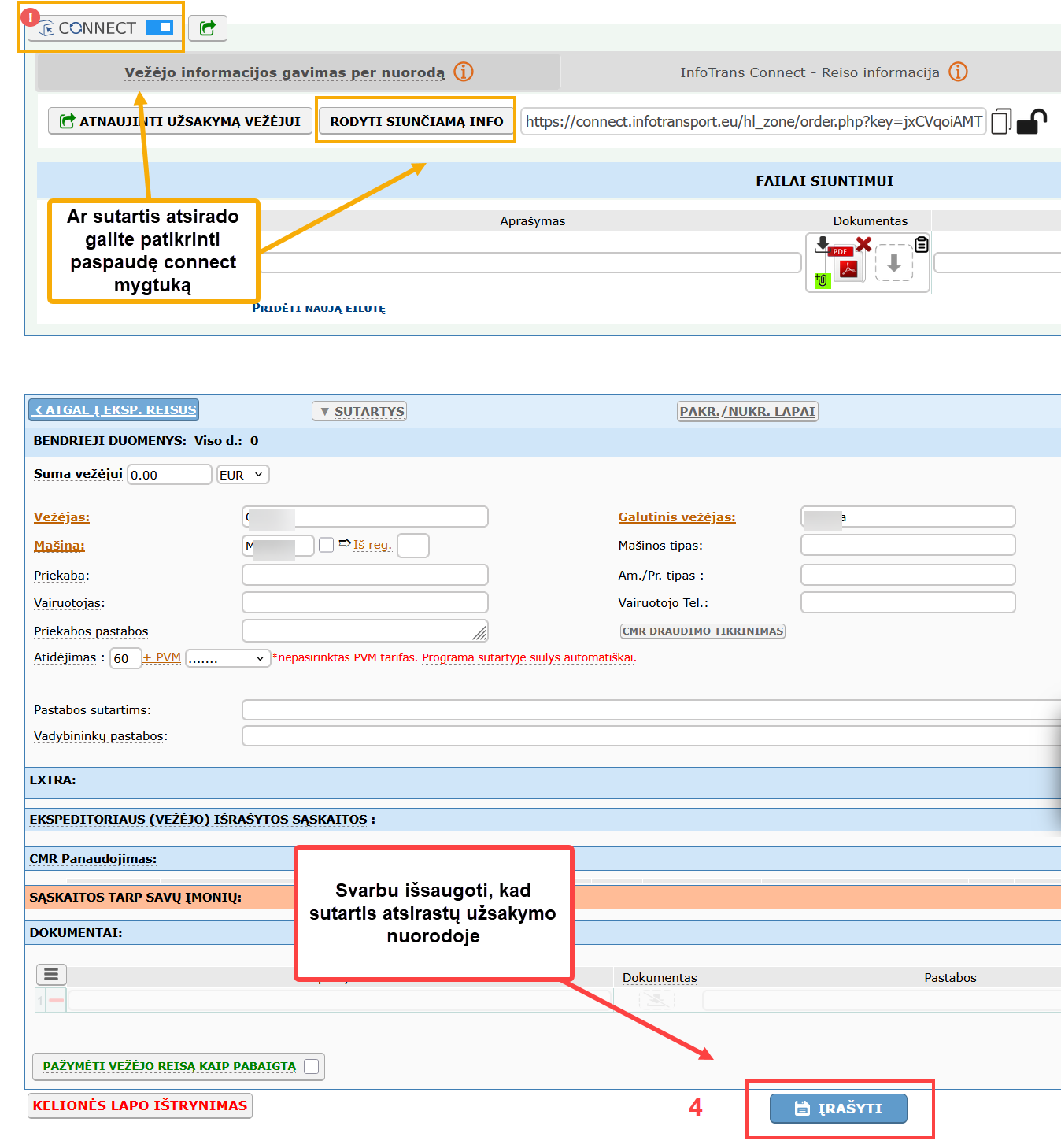Click Rodyti siunčiamą info button
This screenshot has height=1148, width=1061.
point(416,121)
